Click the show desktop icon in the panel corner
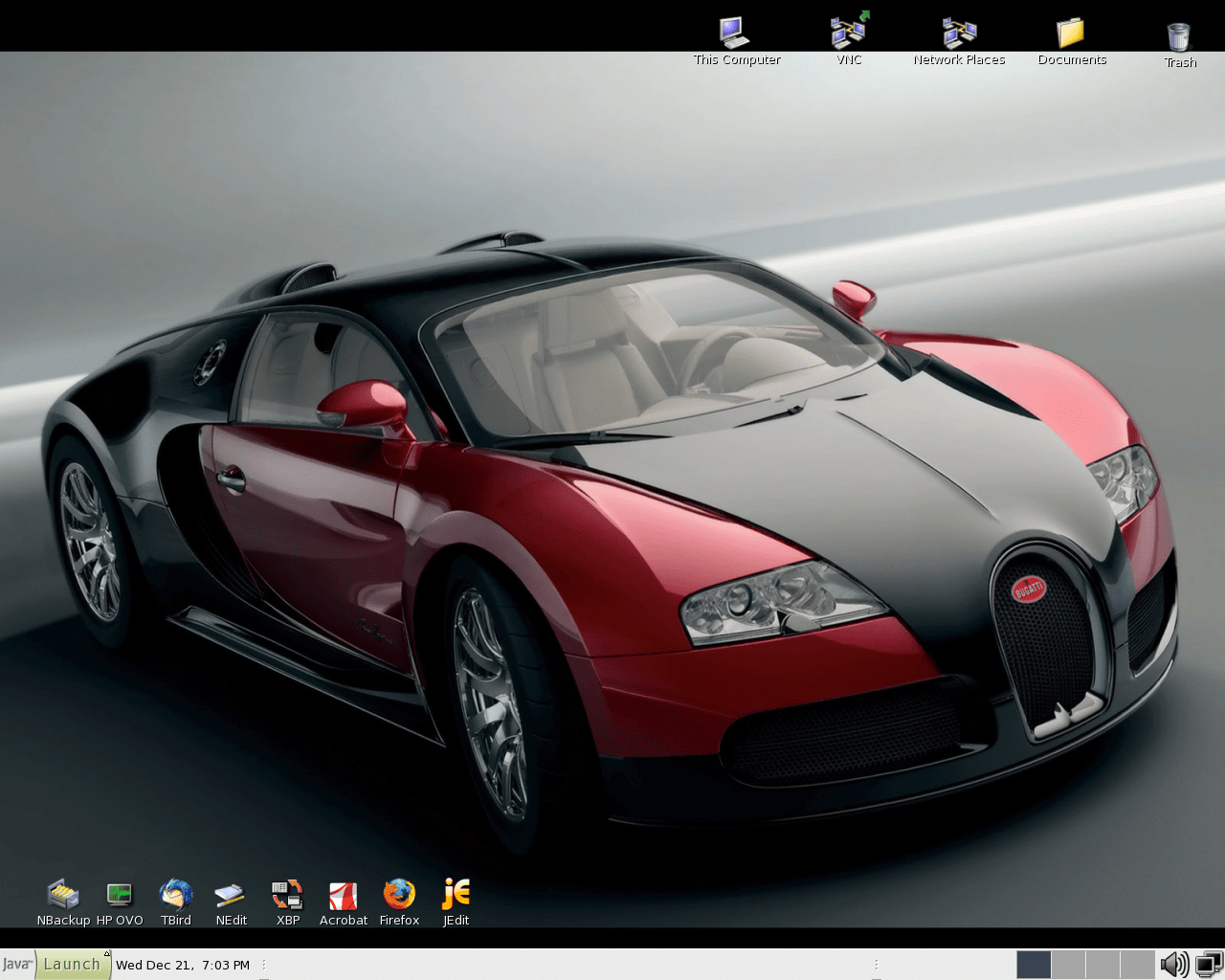The image size is (1225, 980). [1209, 965]
